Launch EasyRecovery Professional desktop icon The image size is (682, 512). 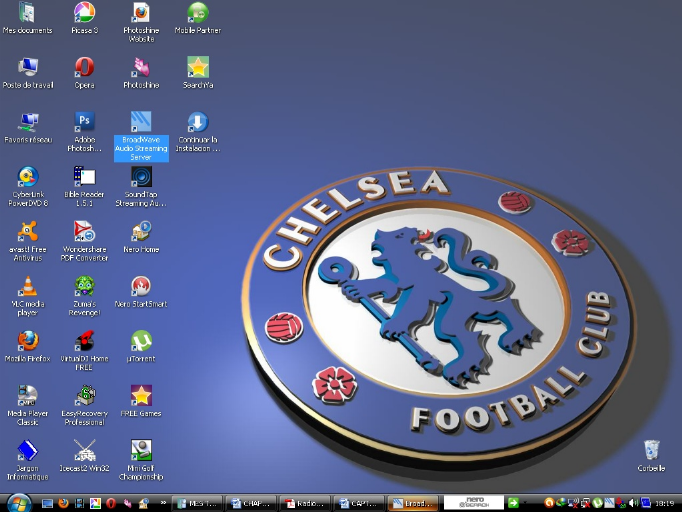click(x=84, y=406)
